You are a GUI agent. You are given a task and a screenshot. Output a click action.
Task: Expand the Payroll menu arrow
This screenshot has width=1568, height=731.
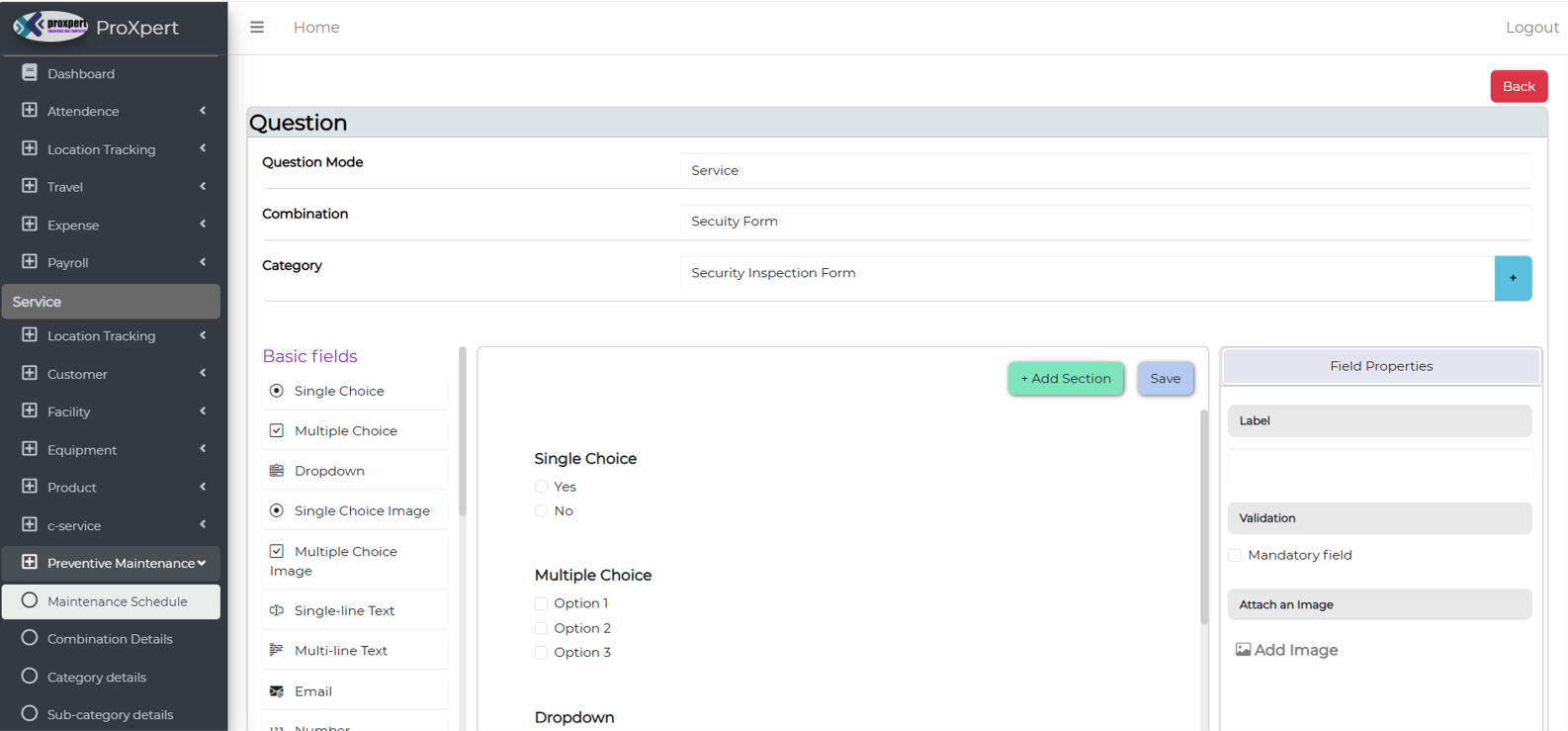coord(203,262)
